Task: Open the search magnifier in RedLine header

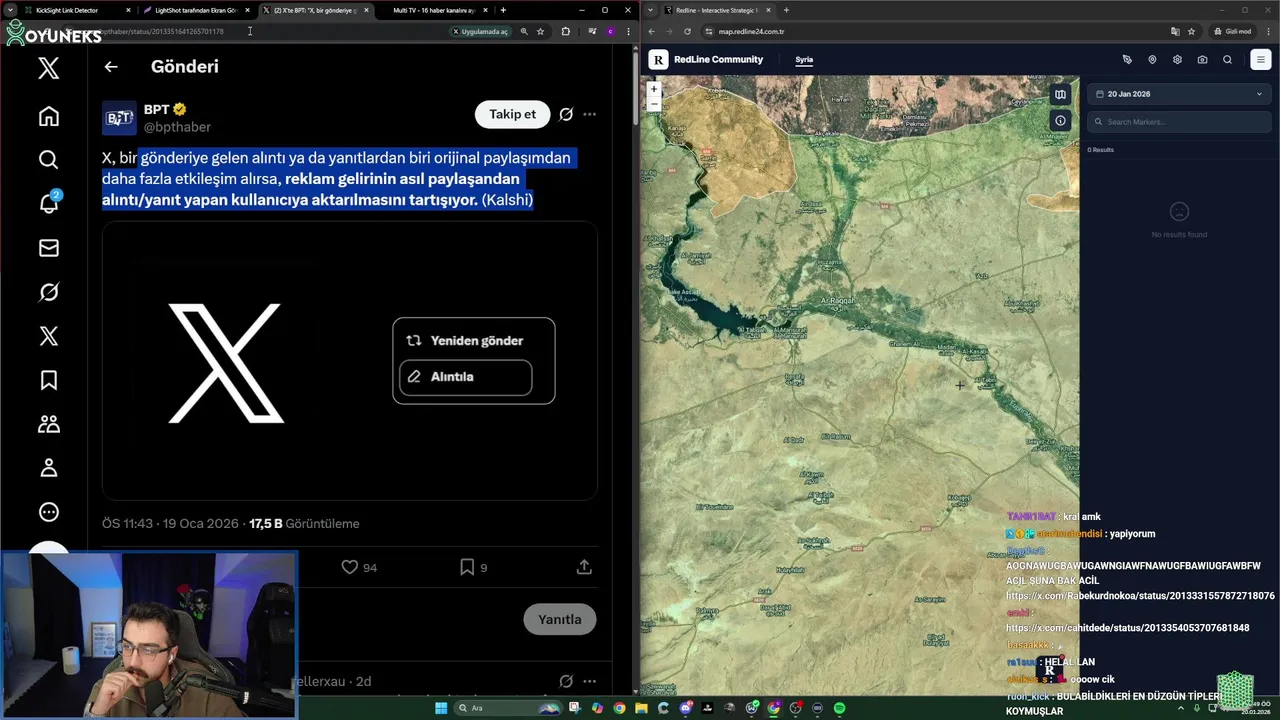Action: [1227, 60]
